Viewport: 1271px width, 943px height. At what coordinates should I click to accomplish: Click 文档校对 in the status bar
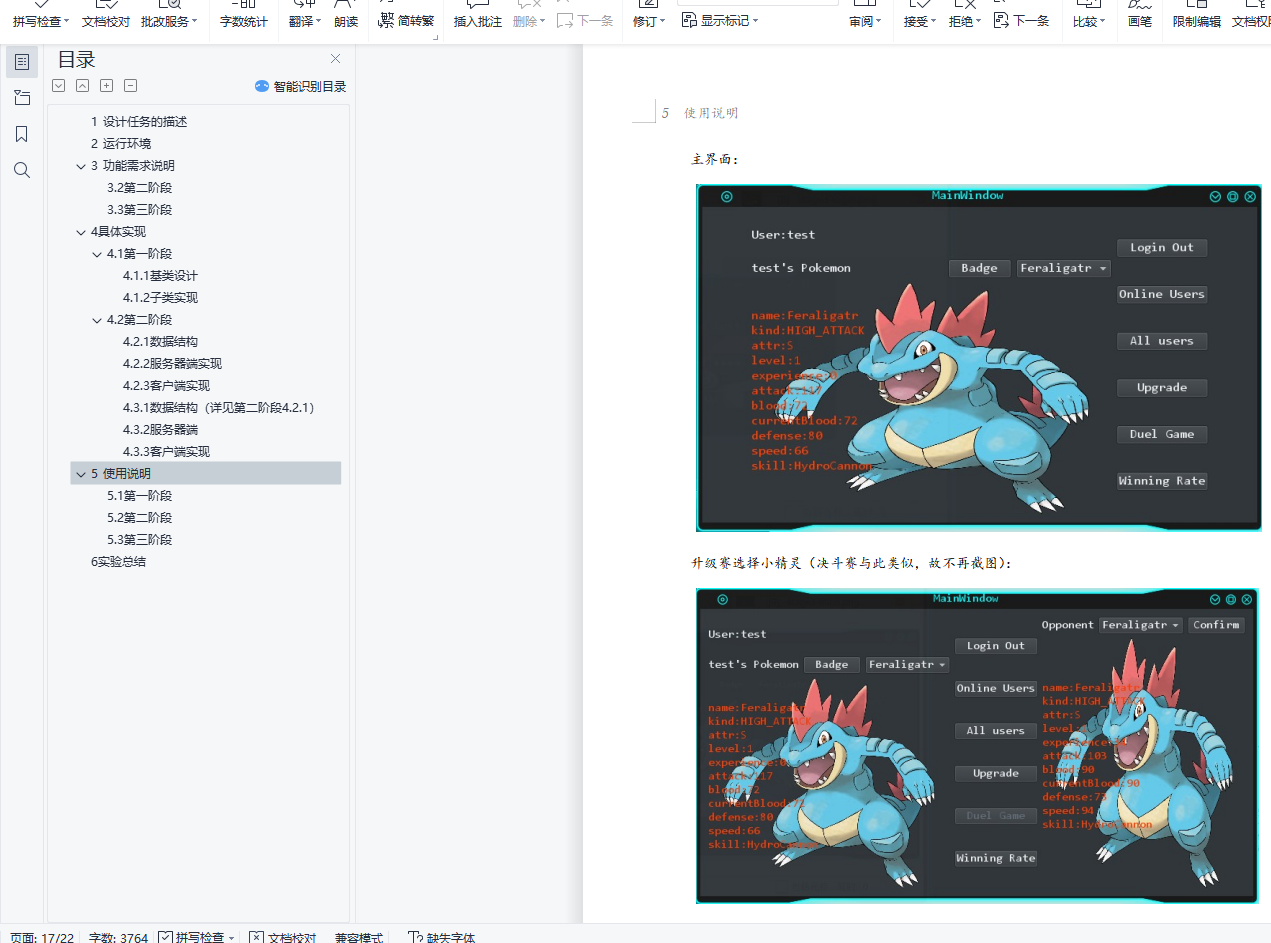[x=283, y=938]
